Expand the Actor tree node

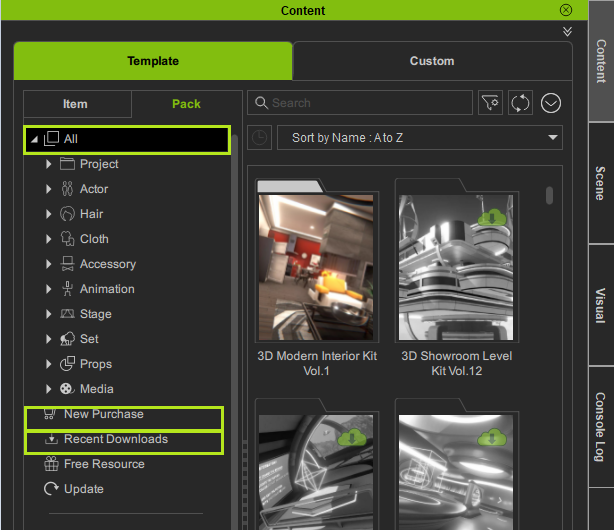click(49, 189)
